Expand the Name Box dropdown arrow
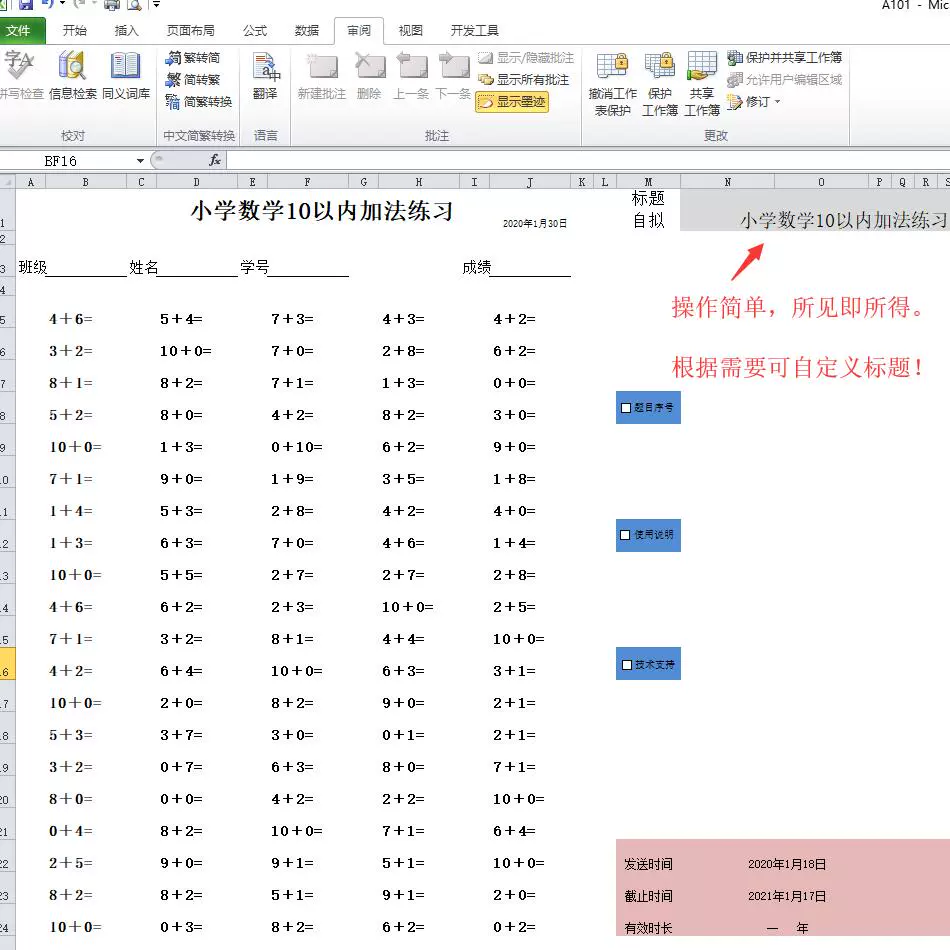The width and height of the screenshot is (950, 950). coord(137,160)
